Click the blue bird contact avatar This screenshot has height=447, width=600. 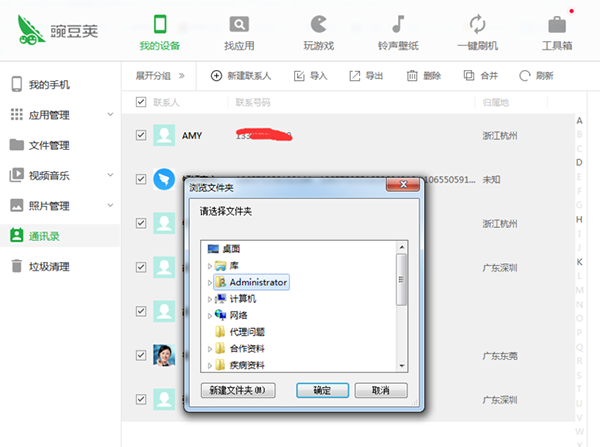164,179
